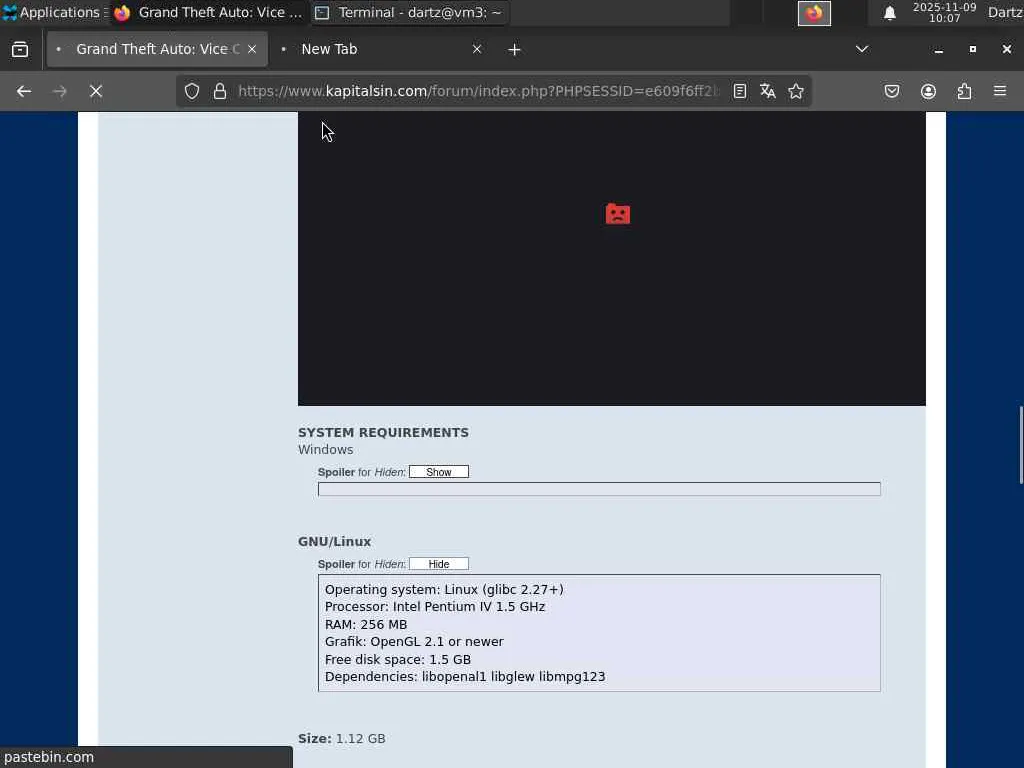Image resolution: width=1024 pixels, height=768 pixels.
Task: Stop page loading with X button
Action: [96, 91]
